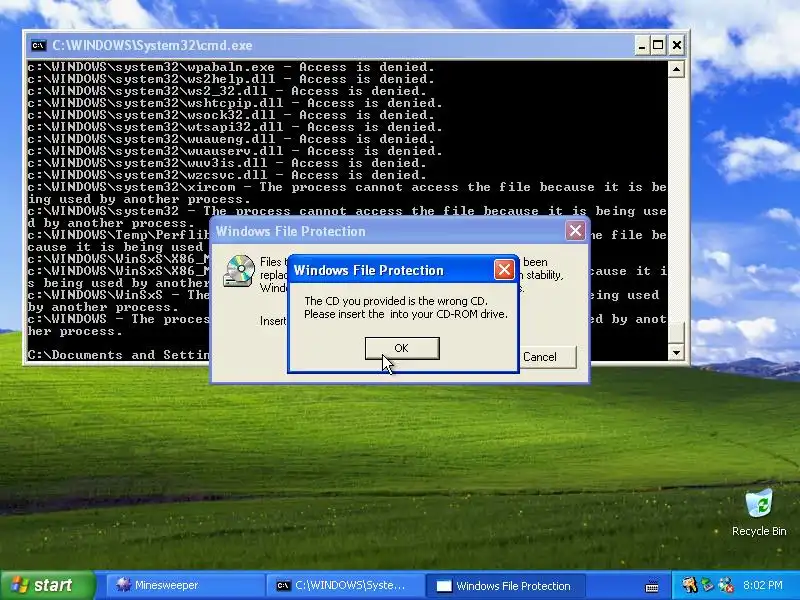Click the wuv3is.dll line in cmd
Viewport: 800px width, 600px height.
[x=227, y=163]
